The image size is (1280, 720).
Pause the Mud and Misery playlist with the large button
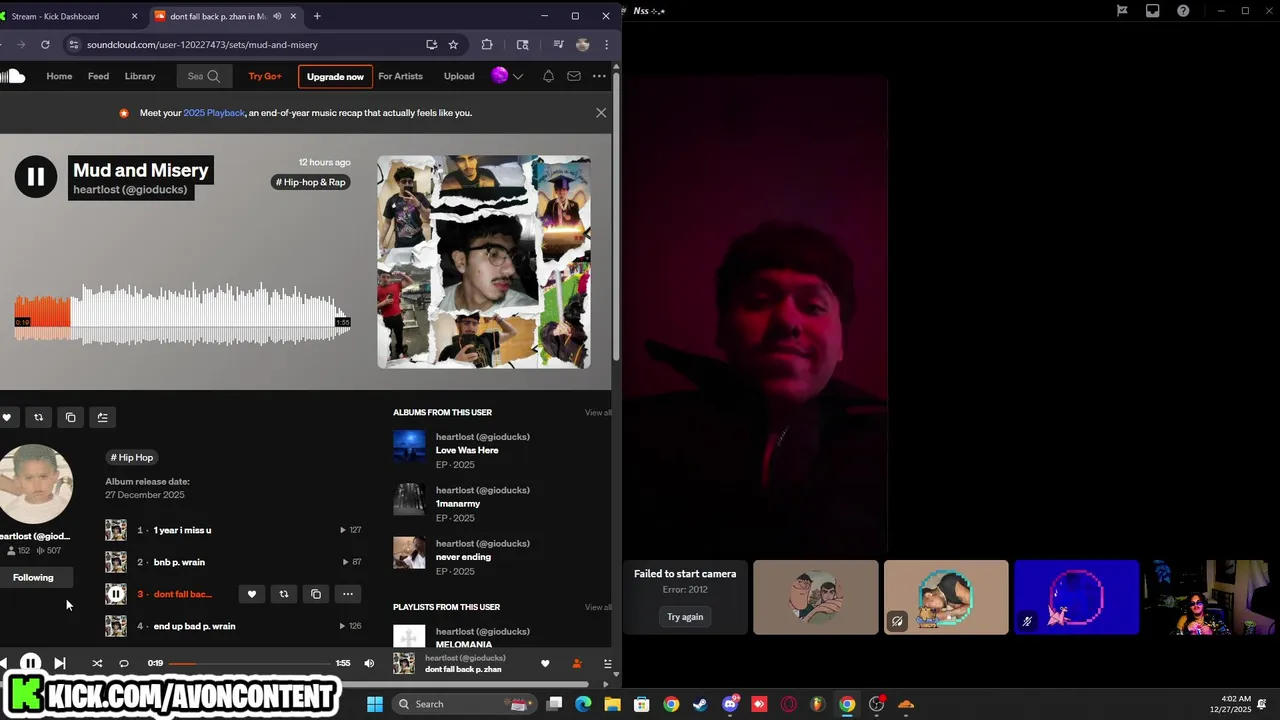[36, 177]
